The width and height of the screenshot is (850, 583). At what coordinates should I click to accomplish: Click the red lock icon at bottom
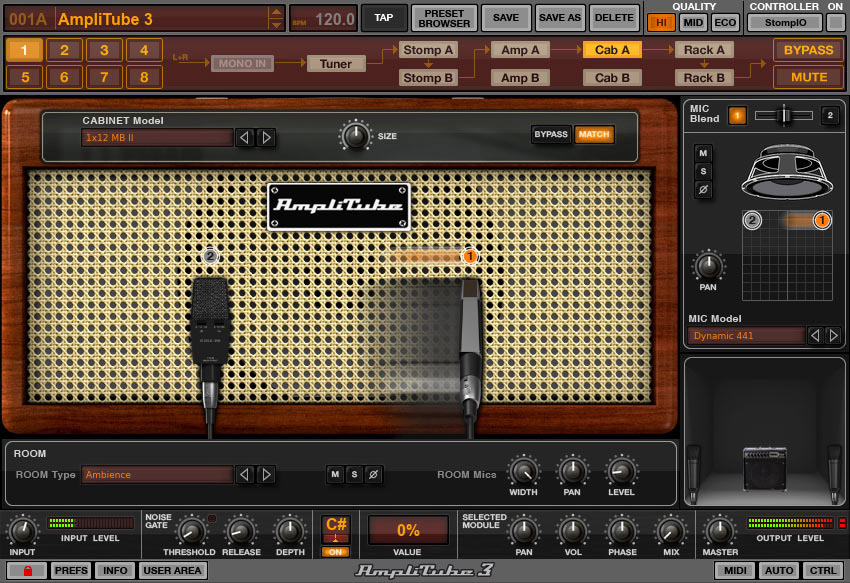tap(27, 571)
